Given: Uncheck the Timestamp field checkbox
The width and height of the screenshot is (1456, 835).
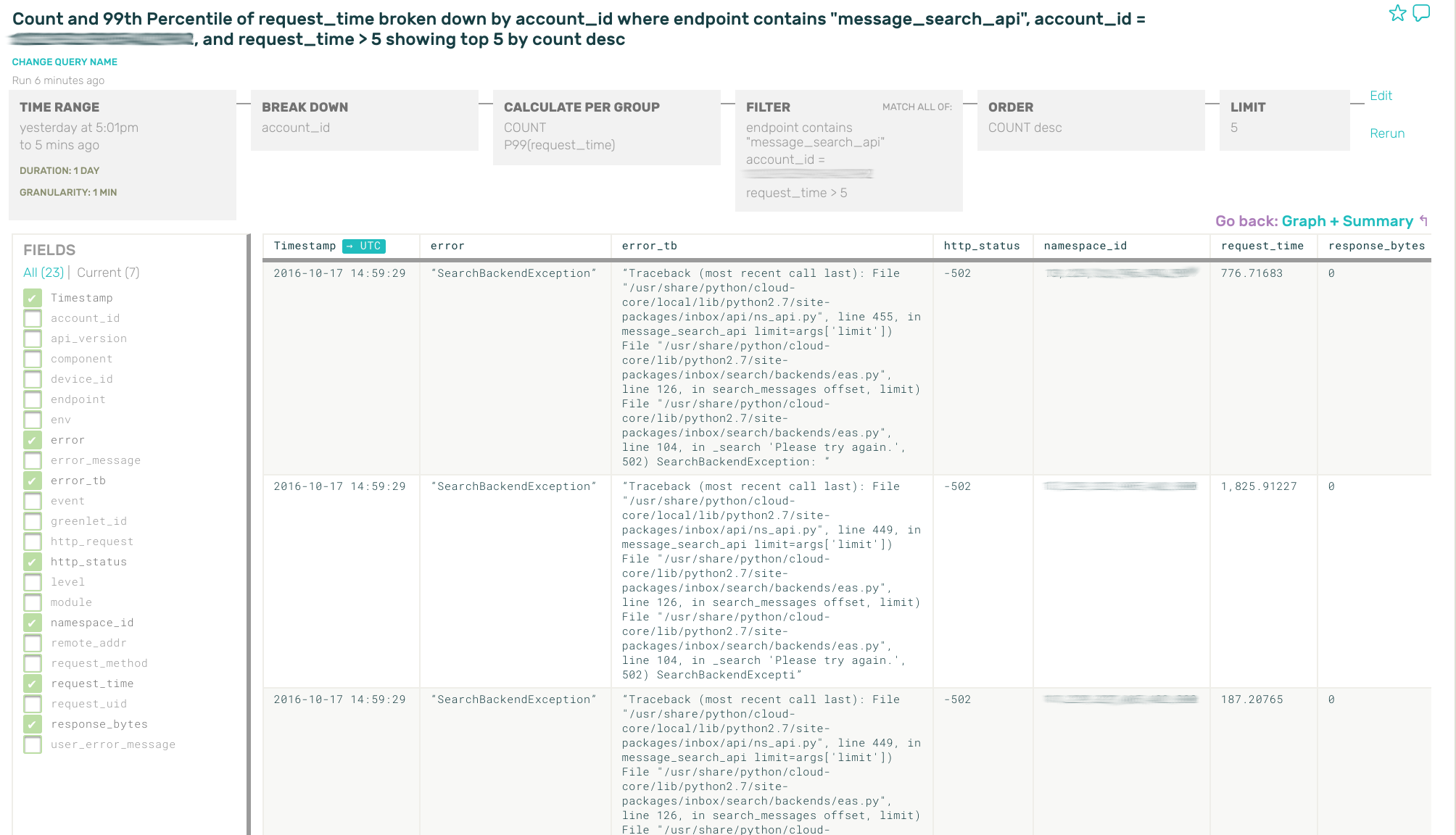Looking at the screenshot, I should point(33,298).
